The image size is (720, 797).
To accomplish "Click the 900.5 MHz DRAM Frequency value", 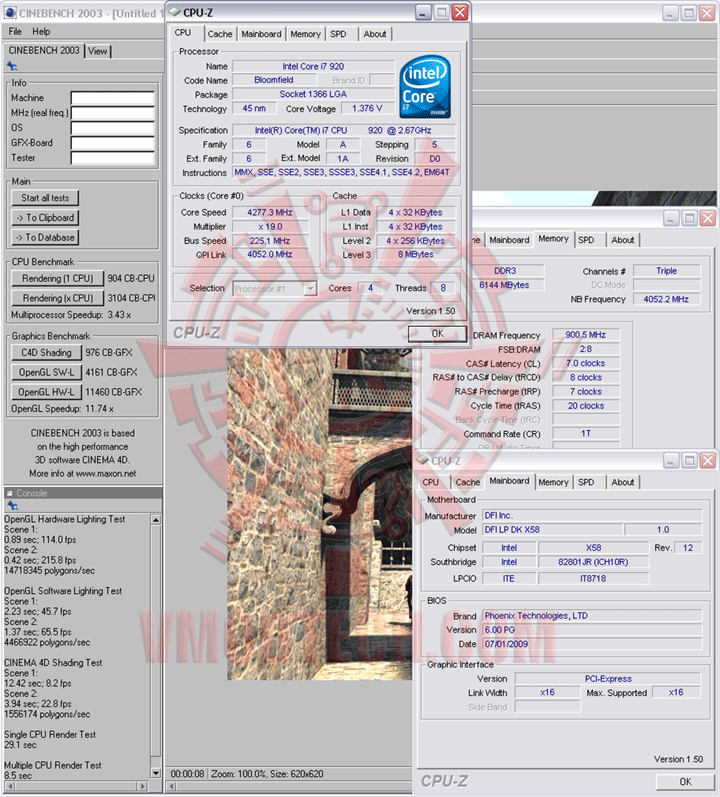I will (585, 335).
